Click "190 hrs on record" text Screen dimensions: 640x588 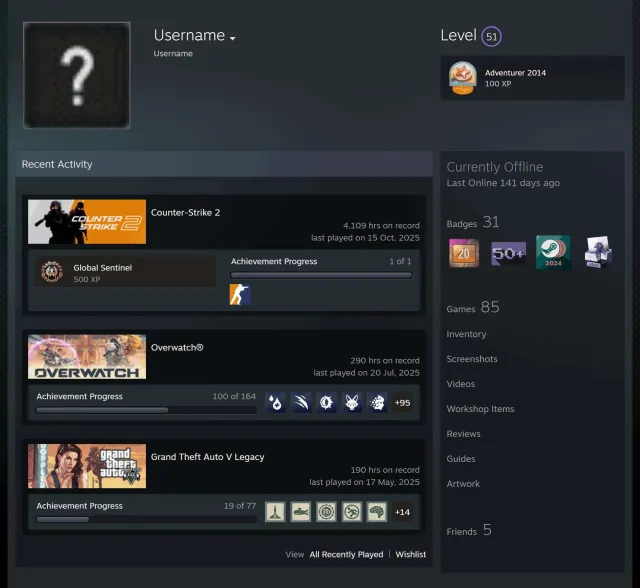click(385, 470)
